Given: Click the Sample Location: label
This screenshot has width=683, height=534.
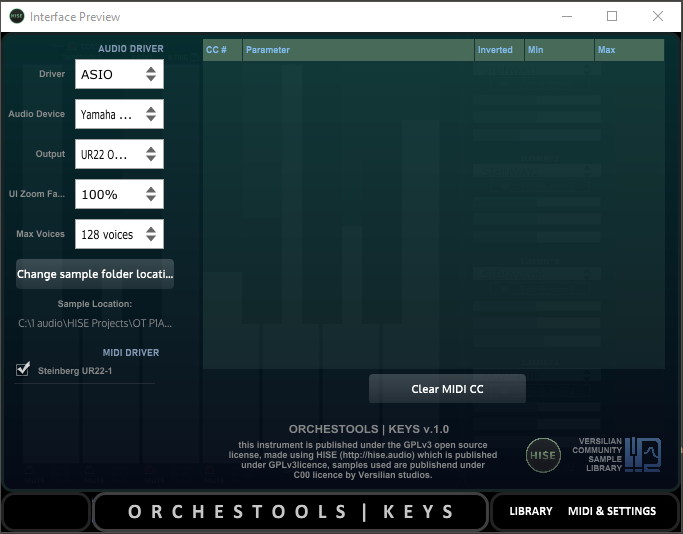Looking at the screenshot, I should pos(95,304).
